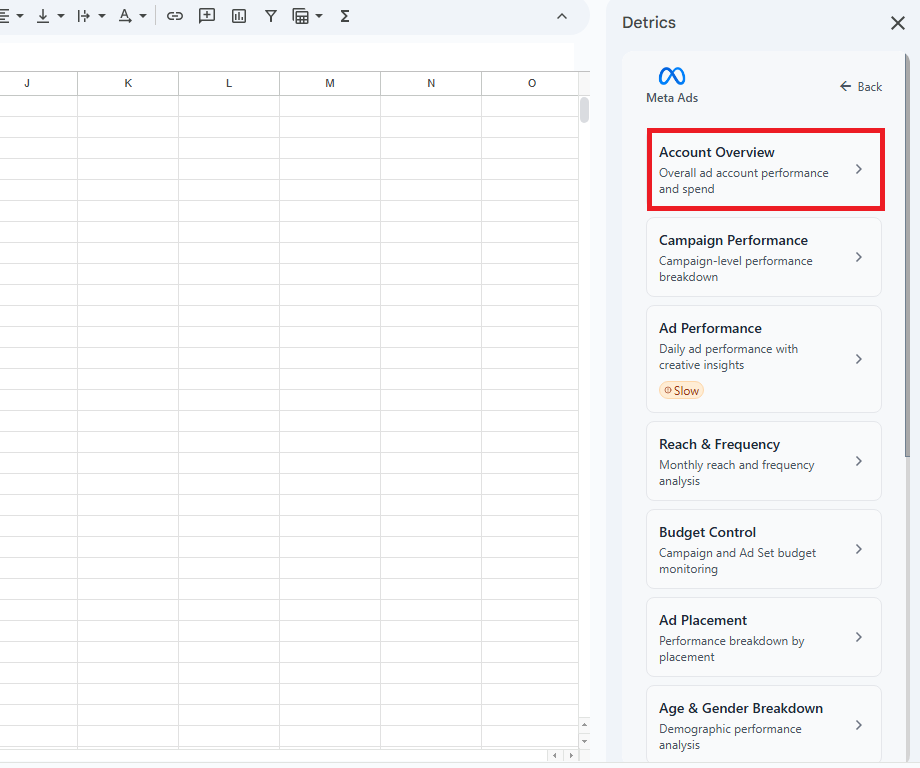Click 'Overall ad account performance and spend' text
This screenshot has height=768, width=920.
743,181
